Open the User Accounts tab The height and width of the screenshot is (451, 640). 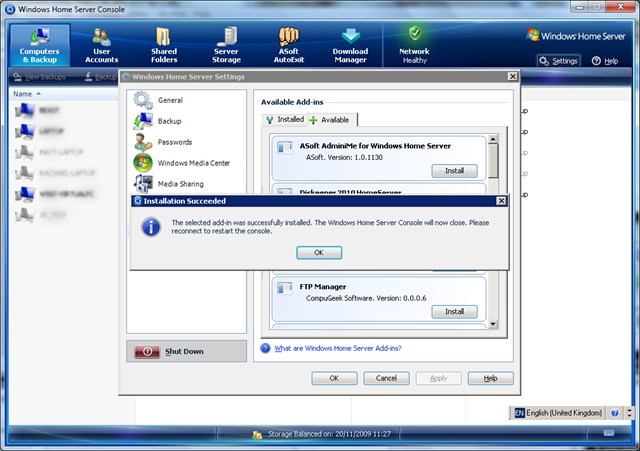101,45
